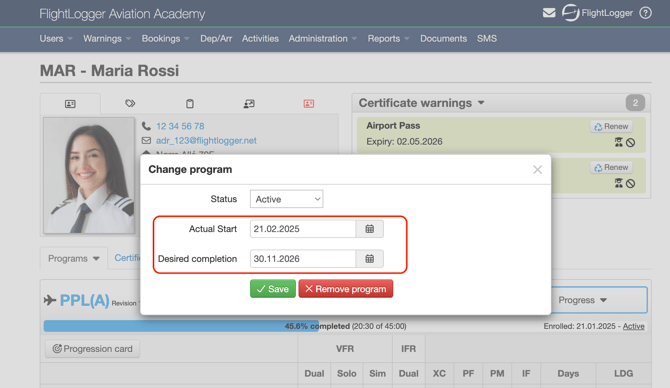Open calendar picker for Desired completion
Screen dimensions: 670x388
[370, 259]
